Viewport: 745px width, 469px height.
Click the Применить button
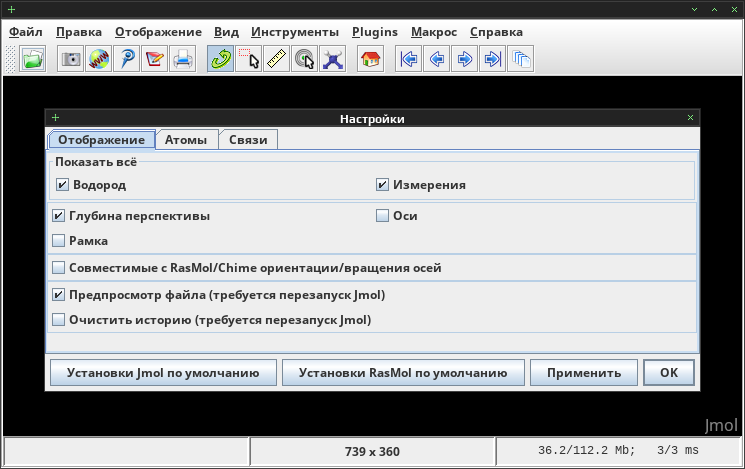(584, 373)
